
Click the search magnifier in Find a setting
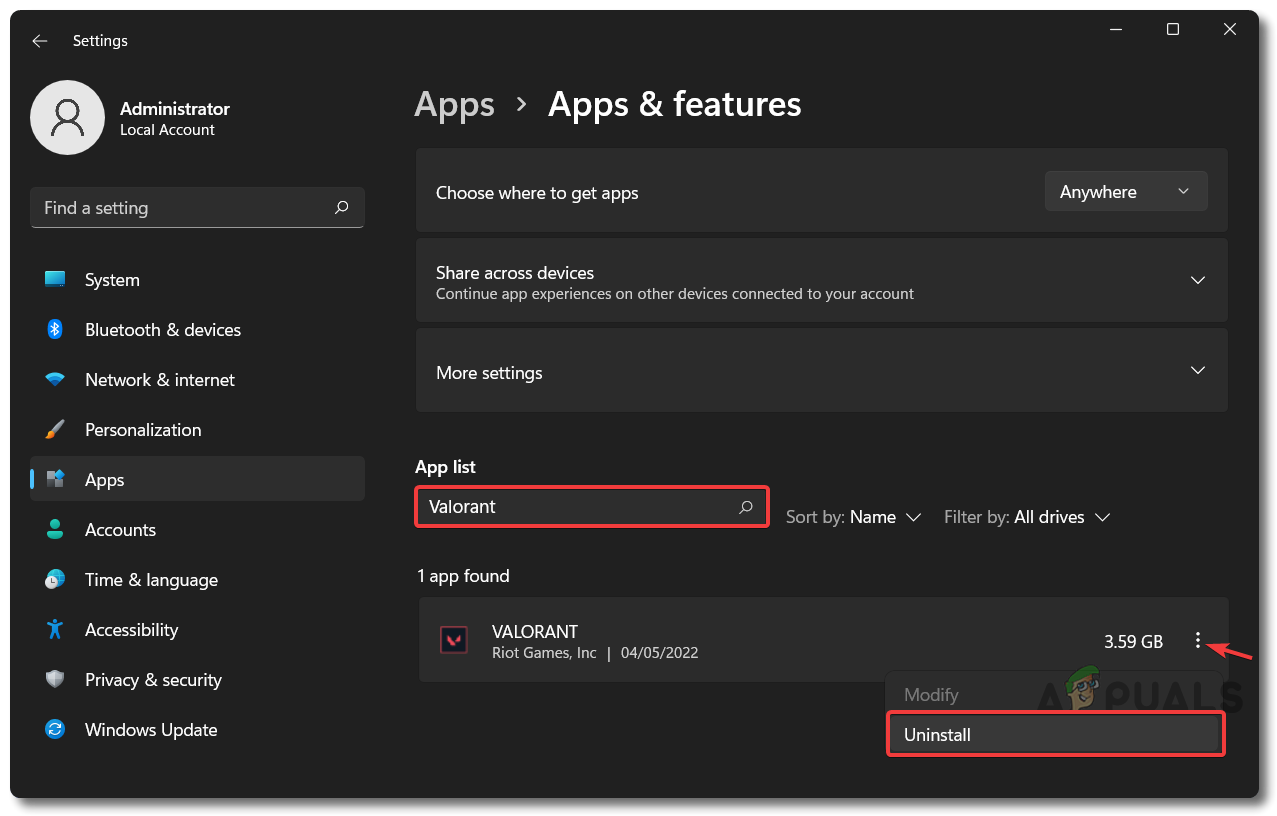tap(342, 208)
